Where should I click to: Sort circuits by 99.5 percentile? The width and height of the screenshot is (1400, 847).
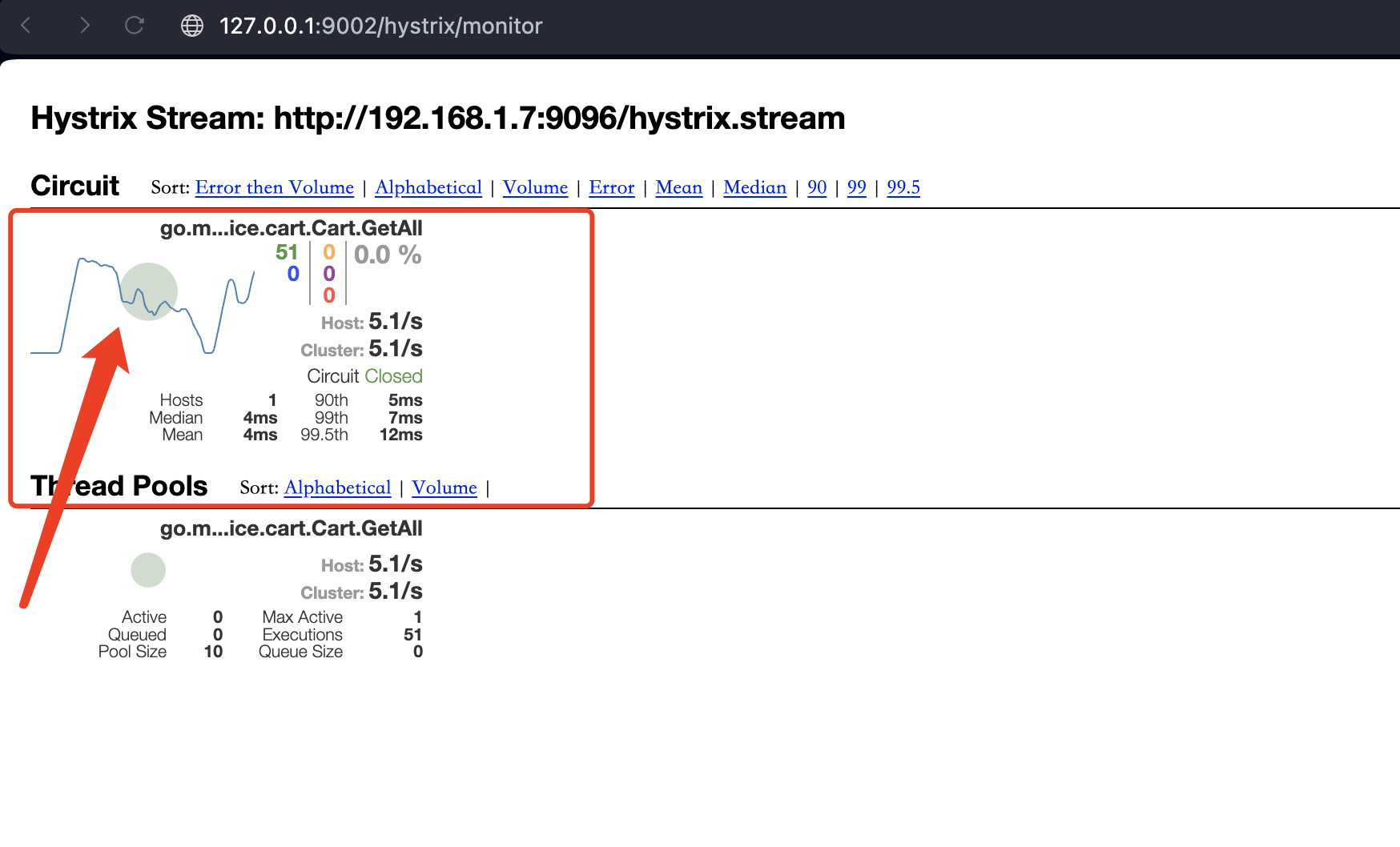(903, 187)
